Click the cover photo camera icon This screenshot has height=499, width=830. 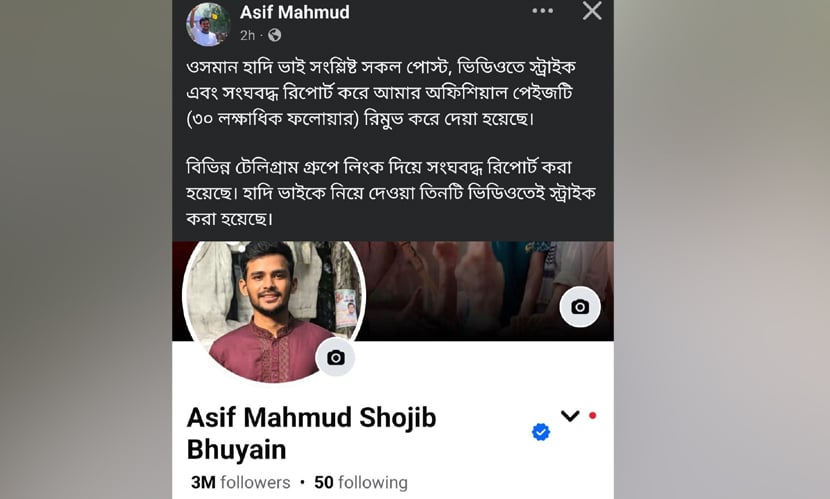point(580,307)
